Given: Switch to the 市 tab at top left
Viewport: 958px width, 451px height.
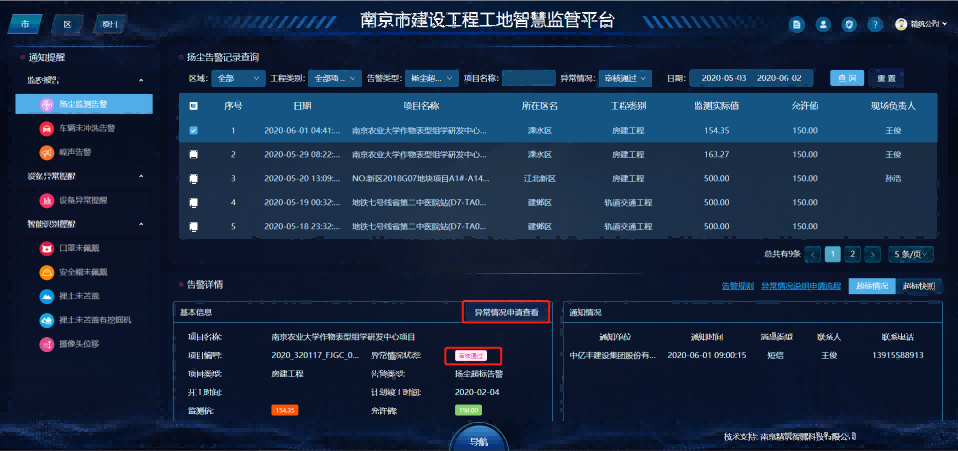Looking at the screenshot, I should (27, 22).
